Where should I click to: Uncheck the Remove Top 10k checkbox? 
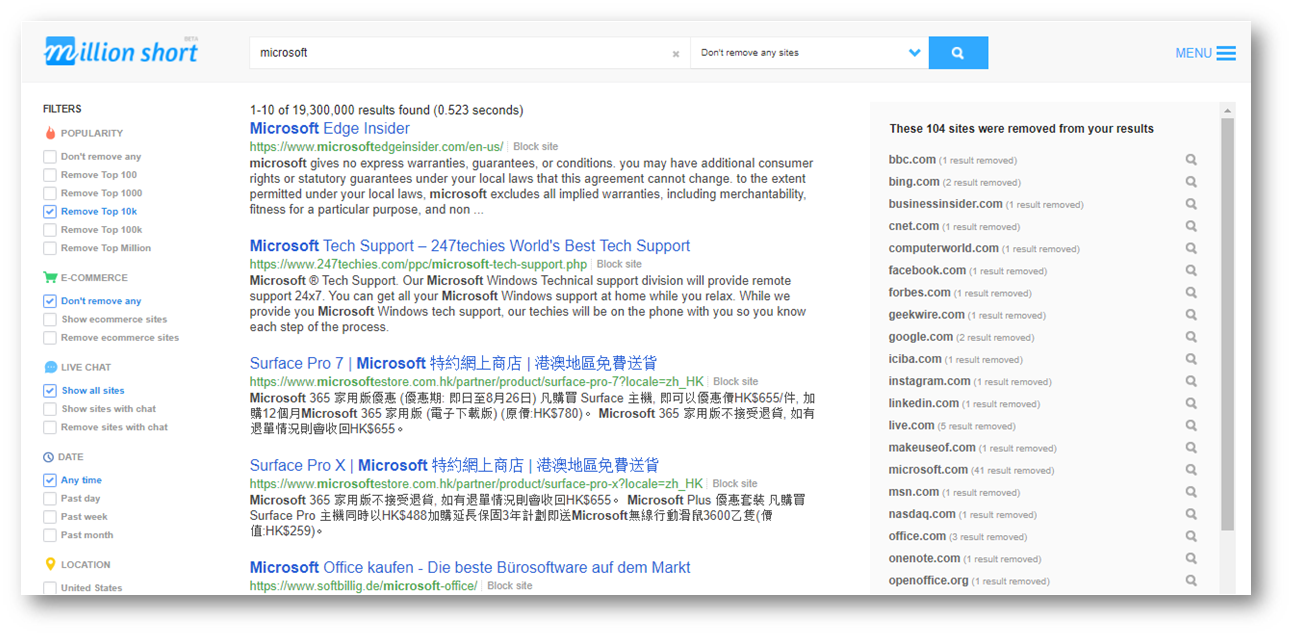click(x=50, y=211)
